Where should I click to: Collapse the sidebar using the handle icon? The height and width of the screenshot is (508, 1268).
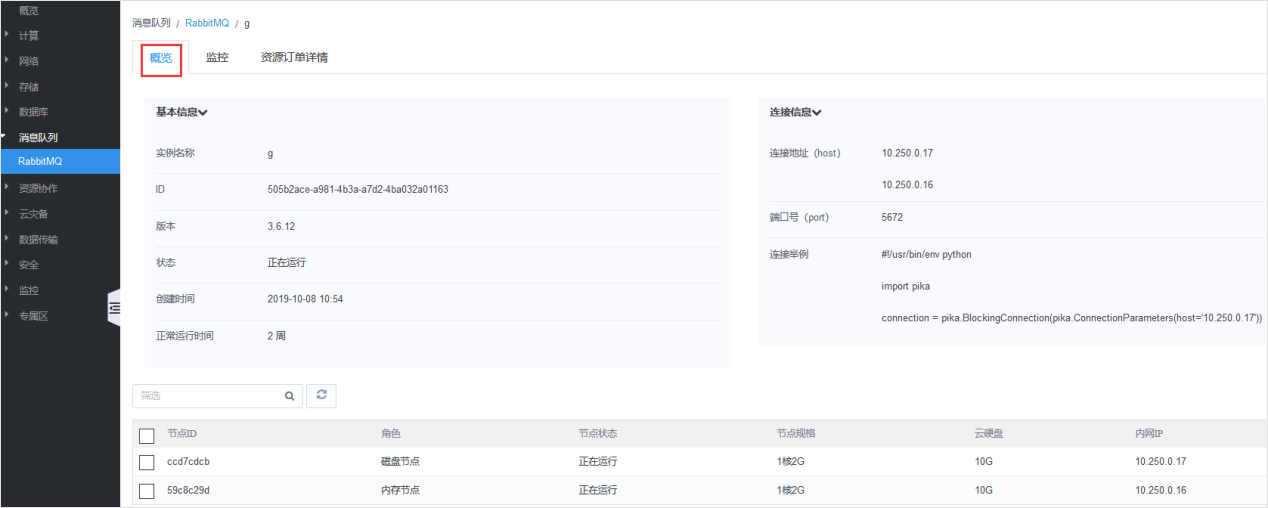[x=113, y=309]
